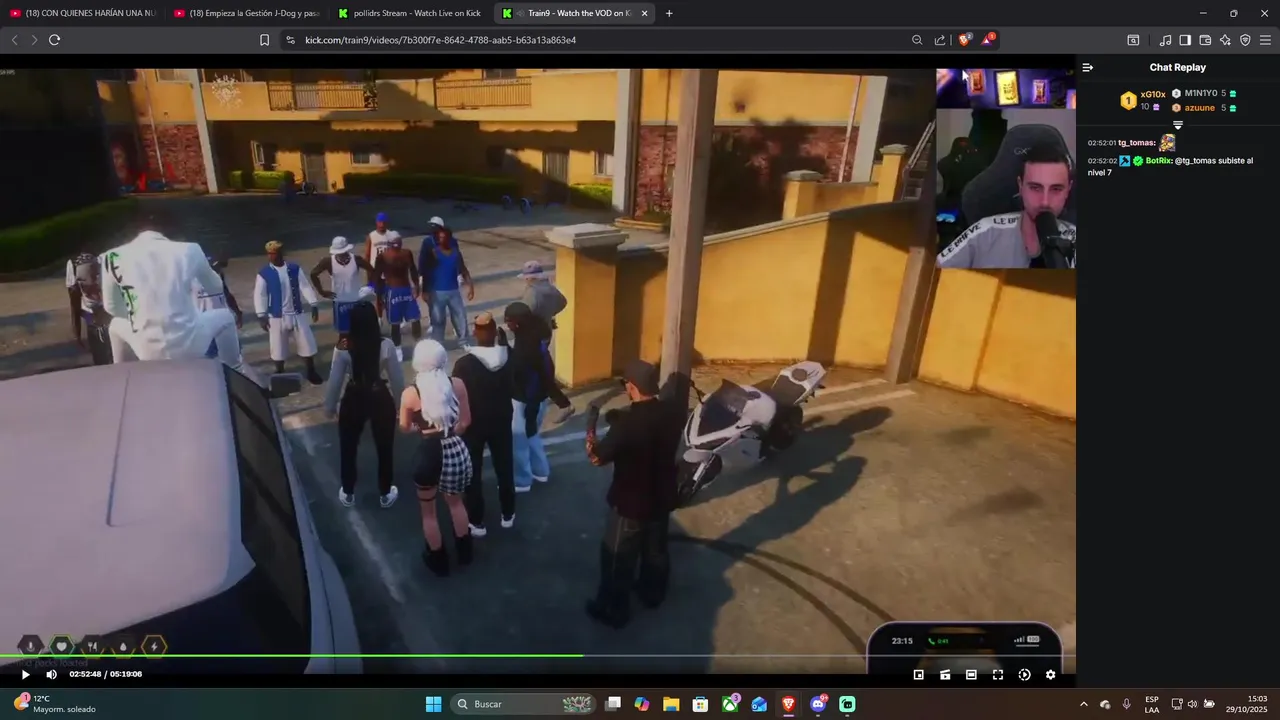This screenshot has height=720, width=1280.
Task: Play the paused VOD video
Action: (x=25, y=674)
